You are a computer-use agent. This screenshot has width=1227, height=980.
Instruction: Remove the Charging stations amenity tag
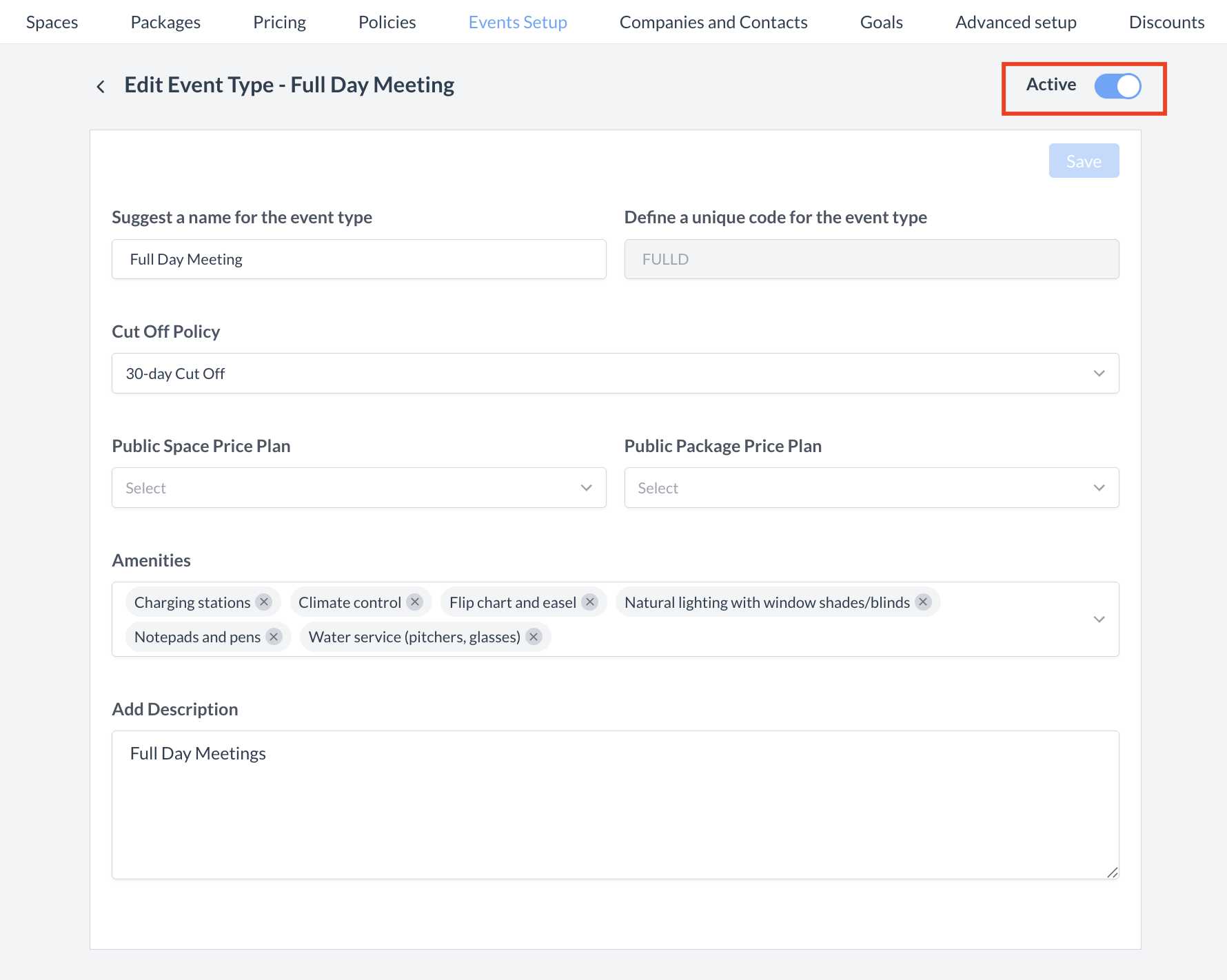coord(264,602)
